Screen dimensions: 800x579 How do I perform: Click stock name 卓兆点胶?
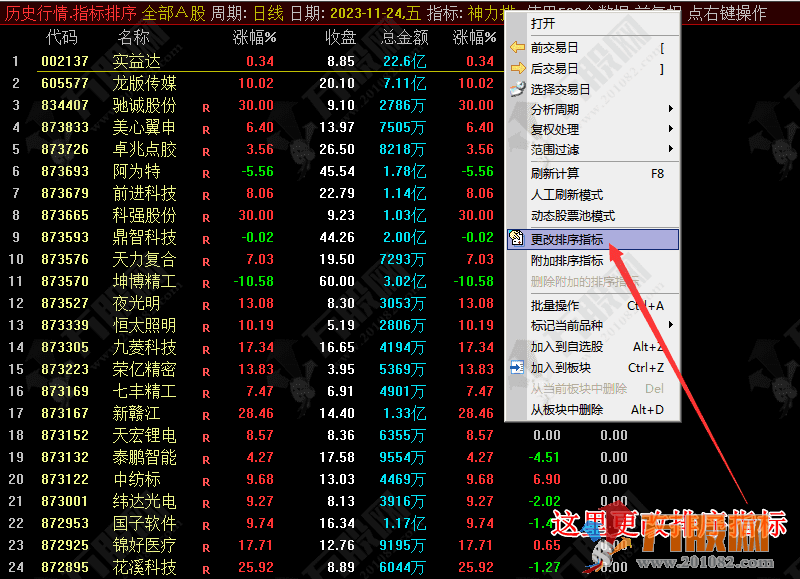point(144,149)
